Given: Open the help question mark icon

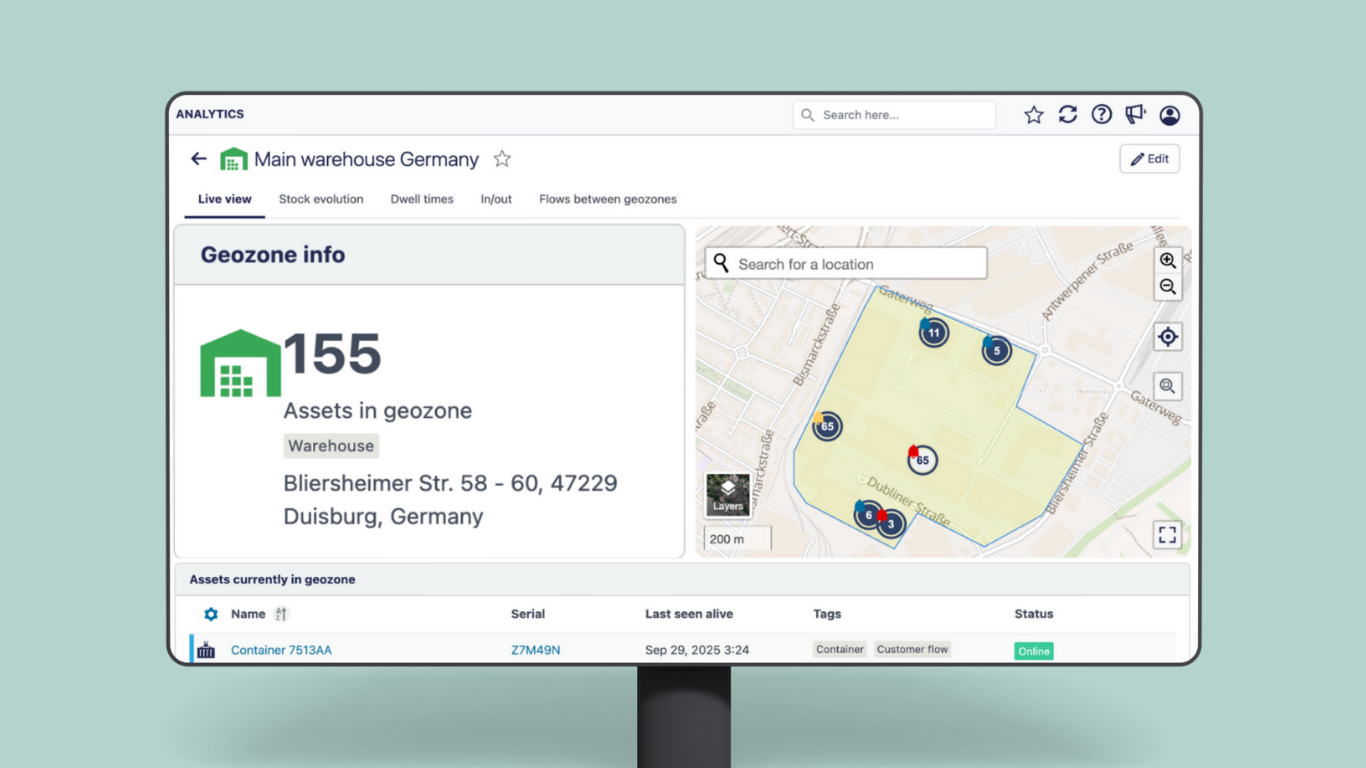Looking at the screenshot, I should [1101, 115].
